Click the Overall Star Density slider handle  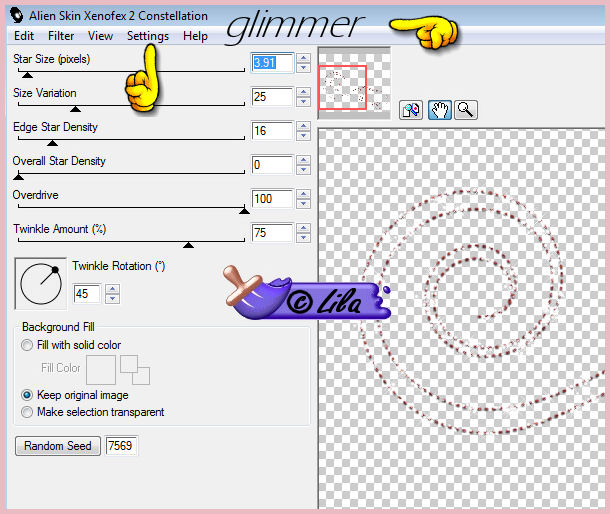point(18,177)
